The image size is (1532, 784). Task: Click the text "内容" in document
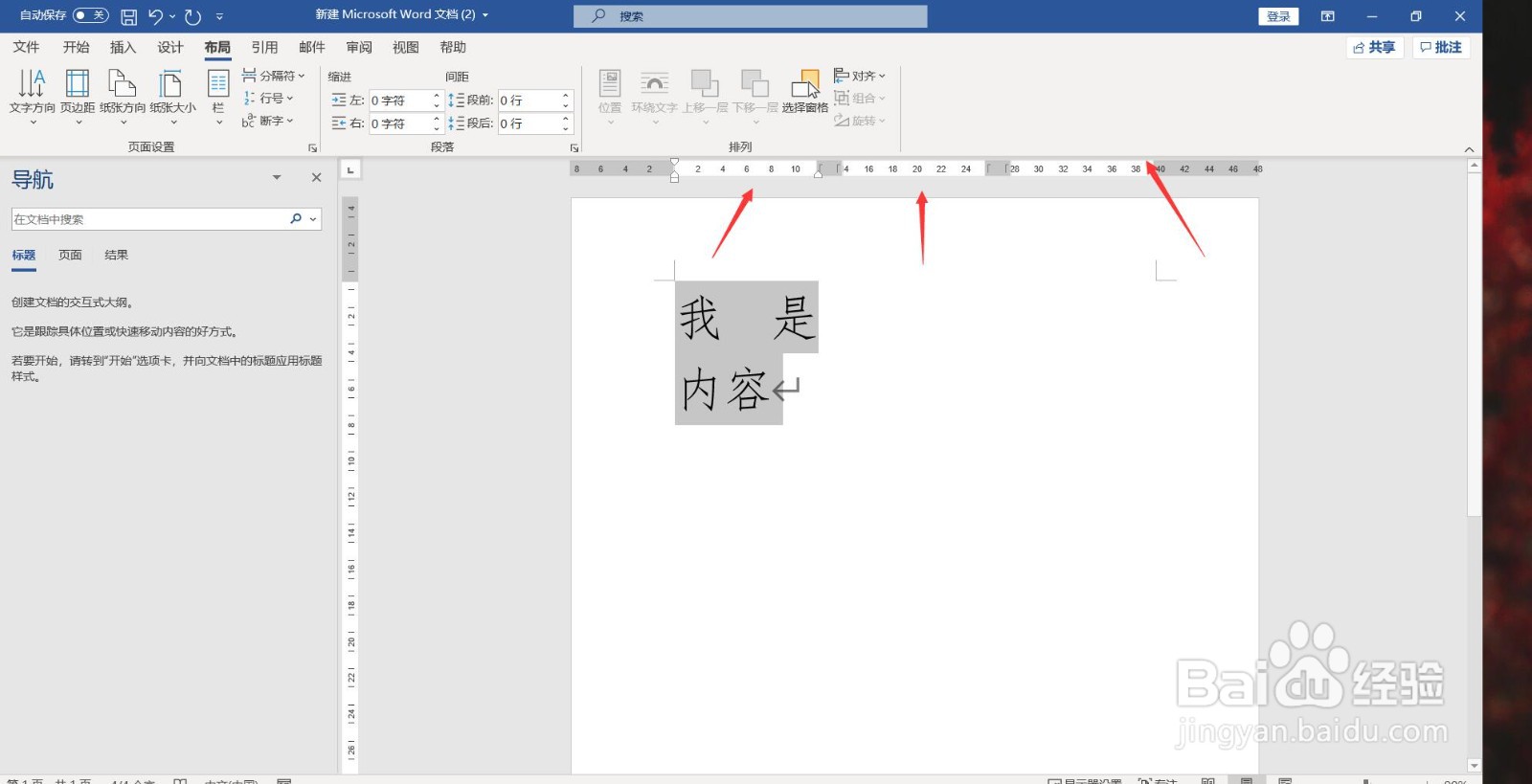(725, 391)
